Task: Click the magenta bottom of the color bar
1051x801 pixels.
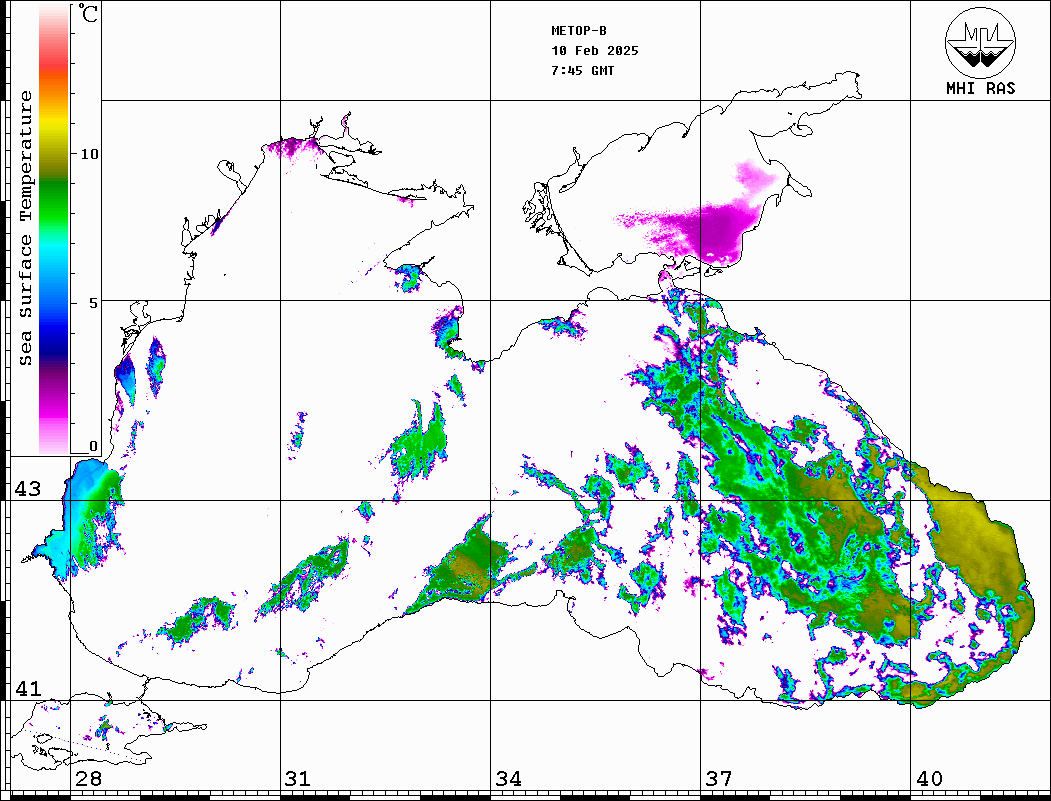Action: 54,409
